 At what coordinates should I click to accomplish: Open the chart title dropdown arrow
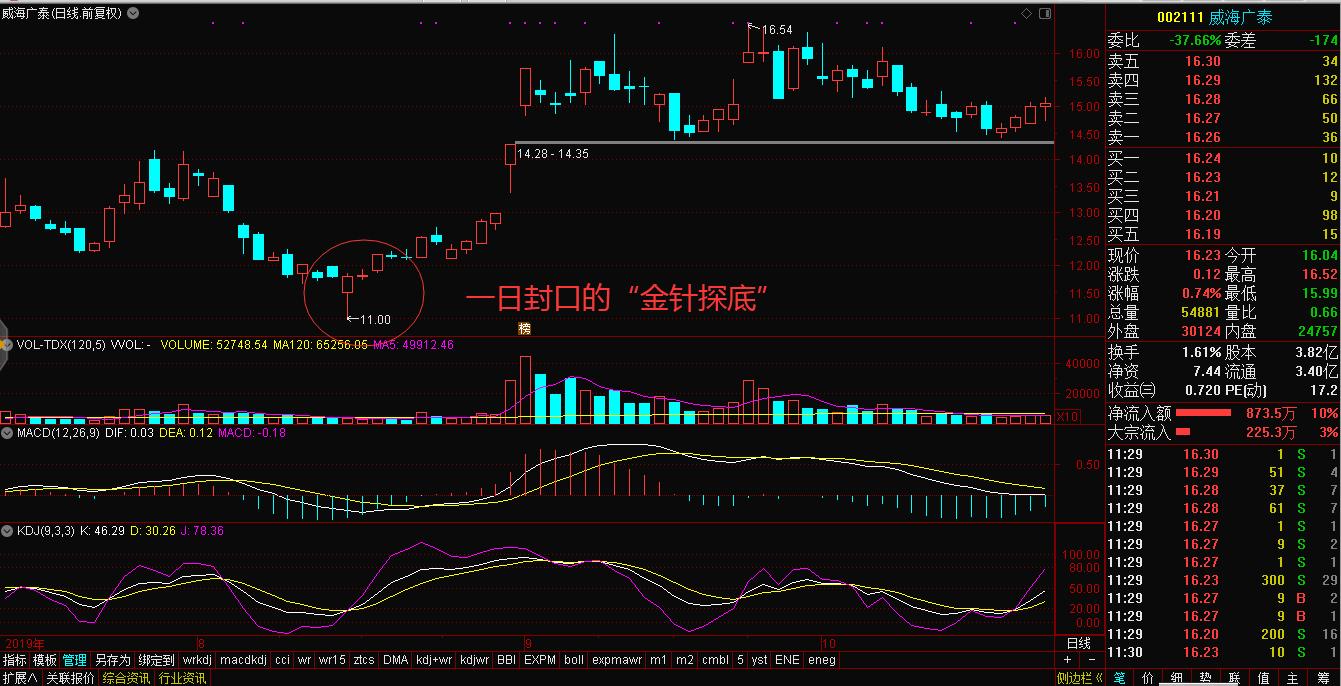tap(134, 14)
